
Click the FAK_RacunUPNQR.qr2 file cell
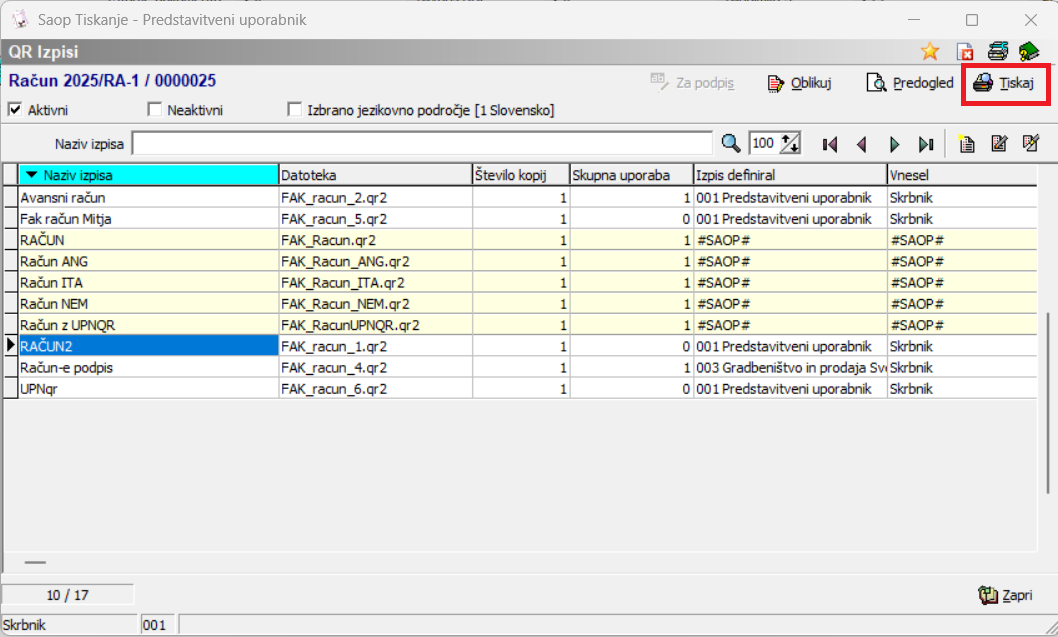(x=375, y=325)
